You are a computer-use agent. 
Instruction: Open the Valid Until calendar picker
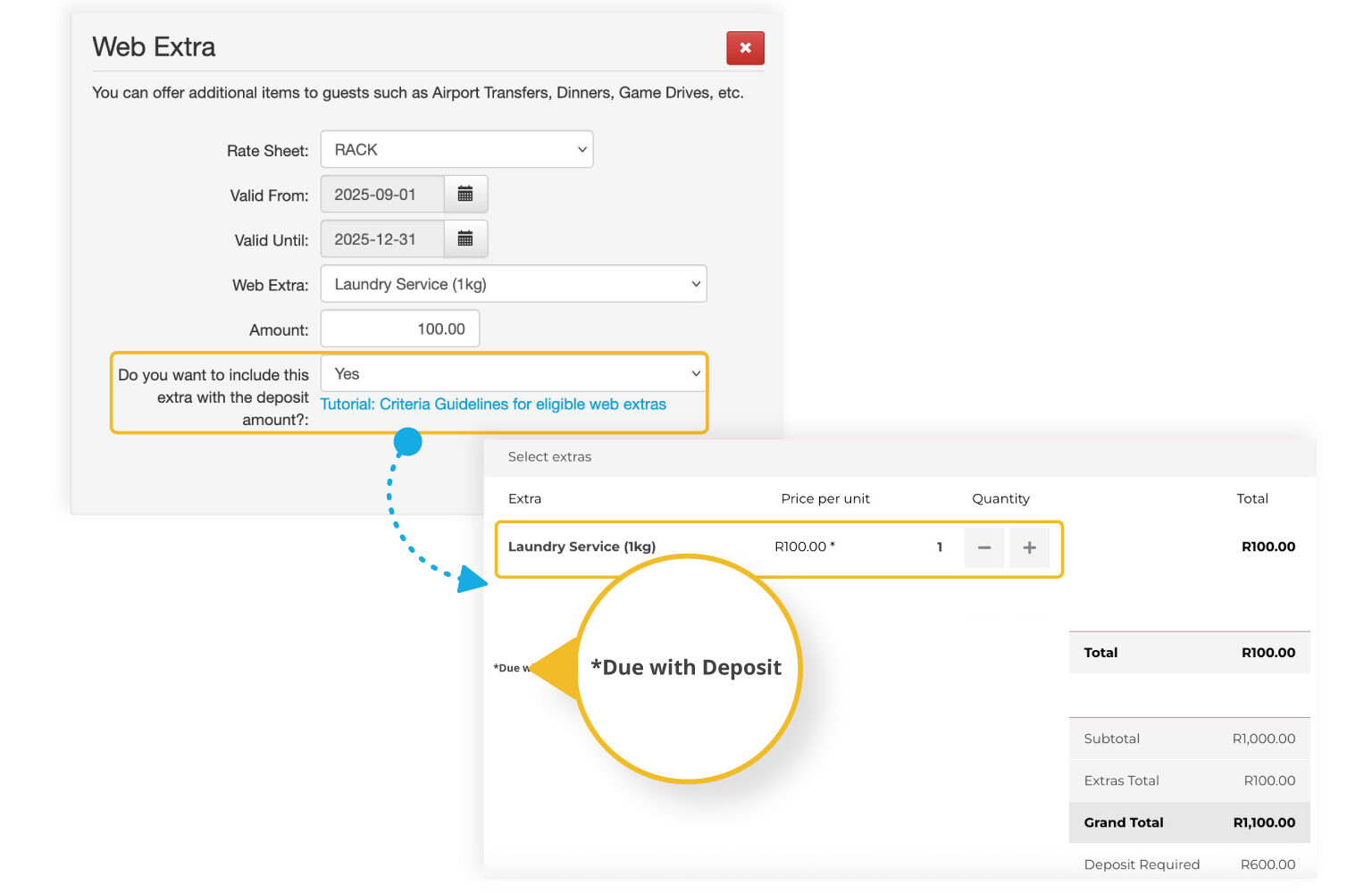coord(465,239)
